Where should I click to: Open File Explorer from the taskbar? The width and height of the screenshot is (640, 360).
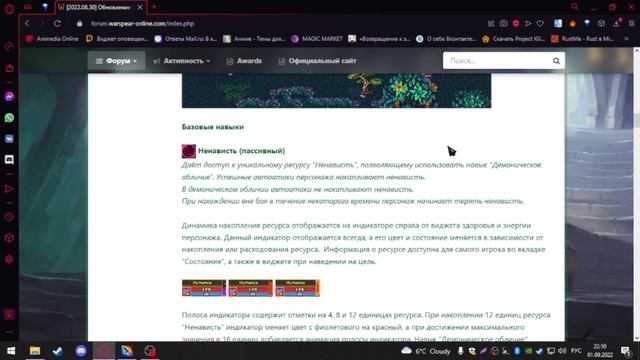(x=35, y=351)
